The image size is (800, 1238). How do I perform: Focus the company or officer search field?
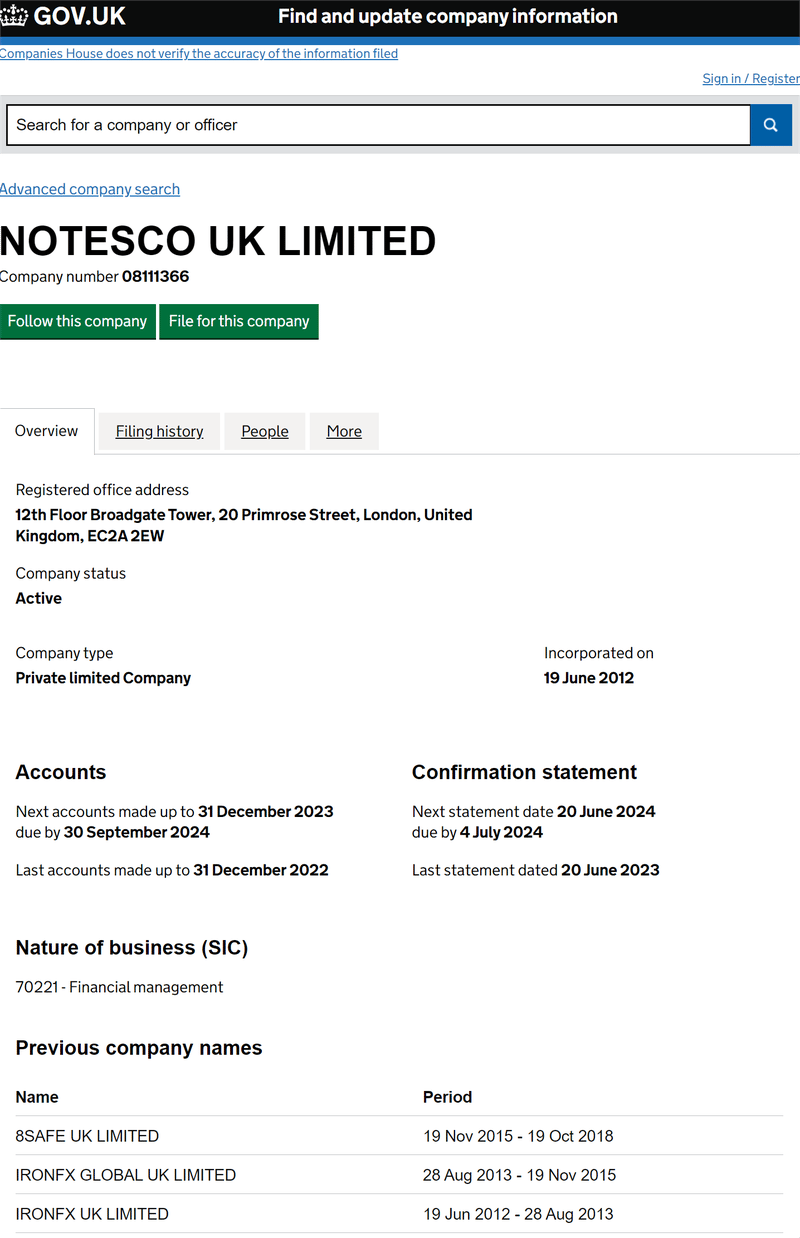(378, 125)
